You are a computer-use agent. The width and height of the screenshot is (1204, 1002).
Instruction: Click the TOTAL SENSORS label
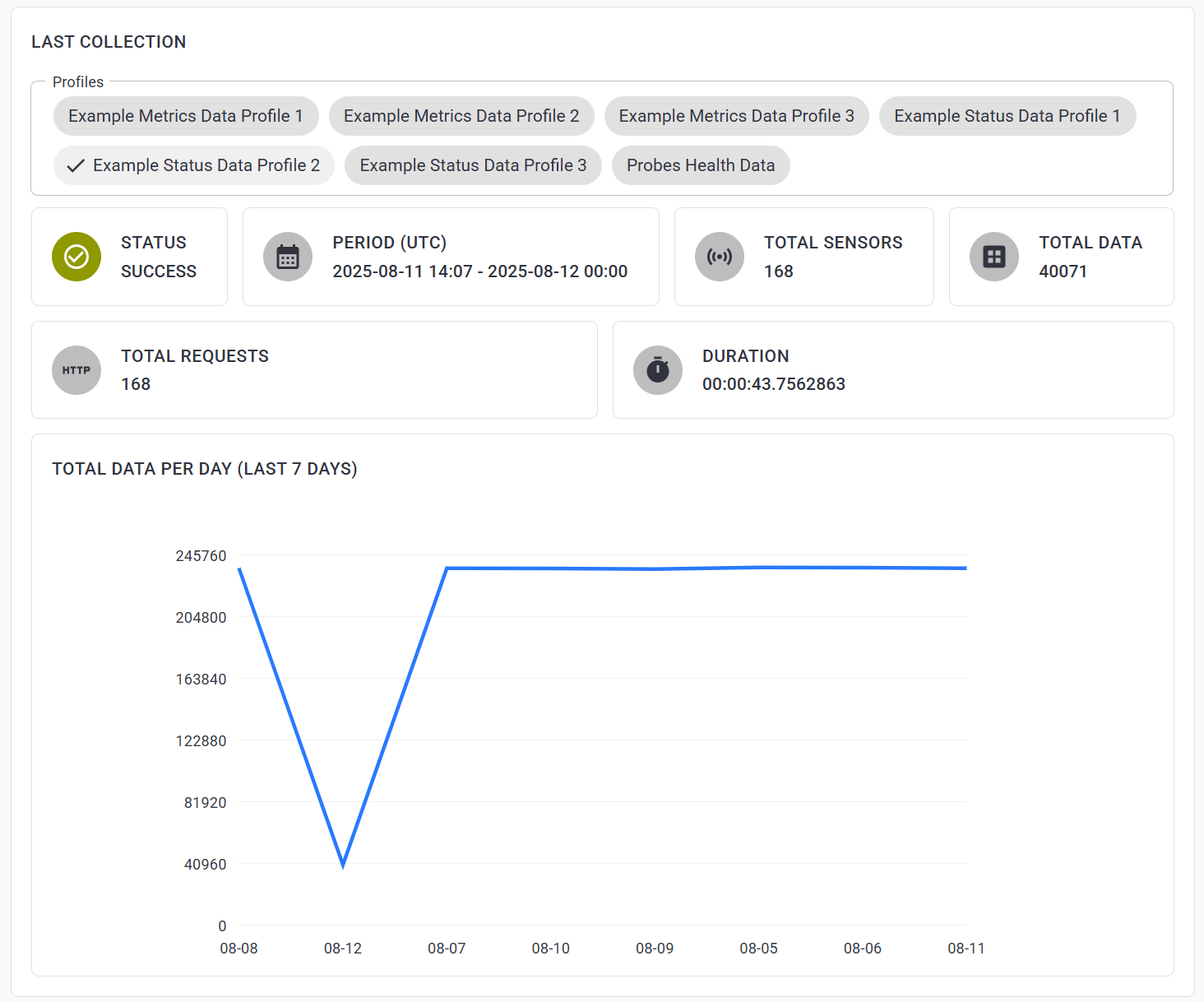(x=833, y=243)
